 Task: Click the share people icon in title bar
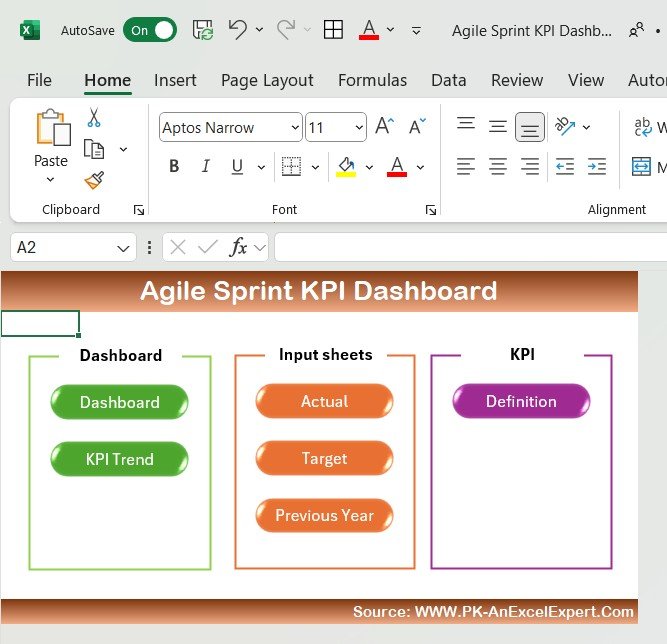636,30
